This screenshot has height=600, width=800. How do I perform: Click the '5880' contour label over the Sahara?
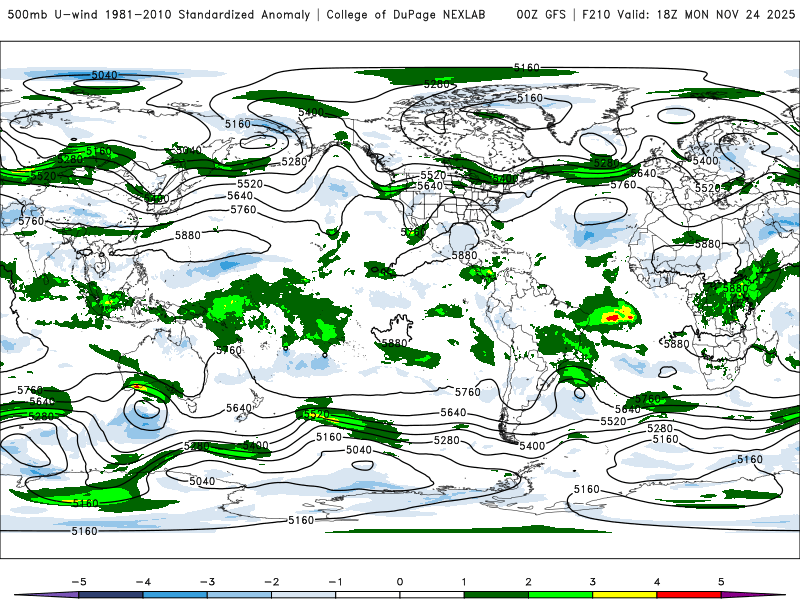708,244
